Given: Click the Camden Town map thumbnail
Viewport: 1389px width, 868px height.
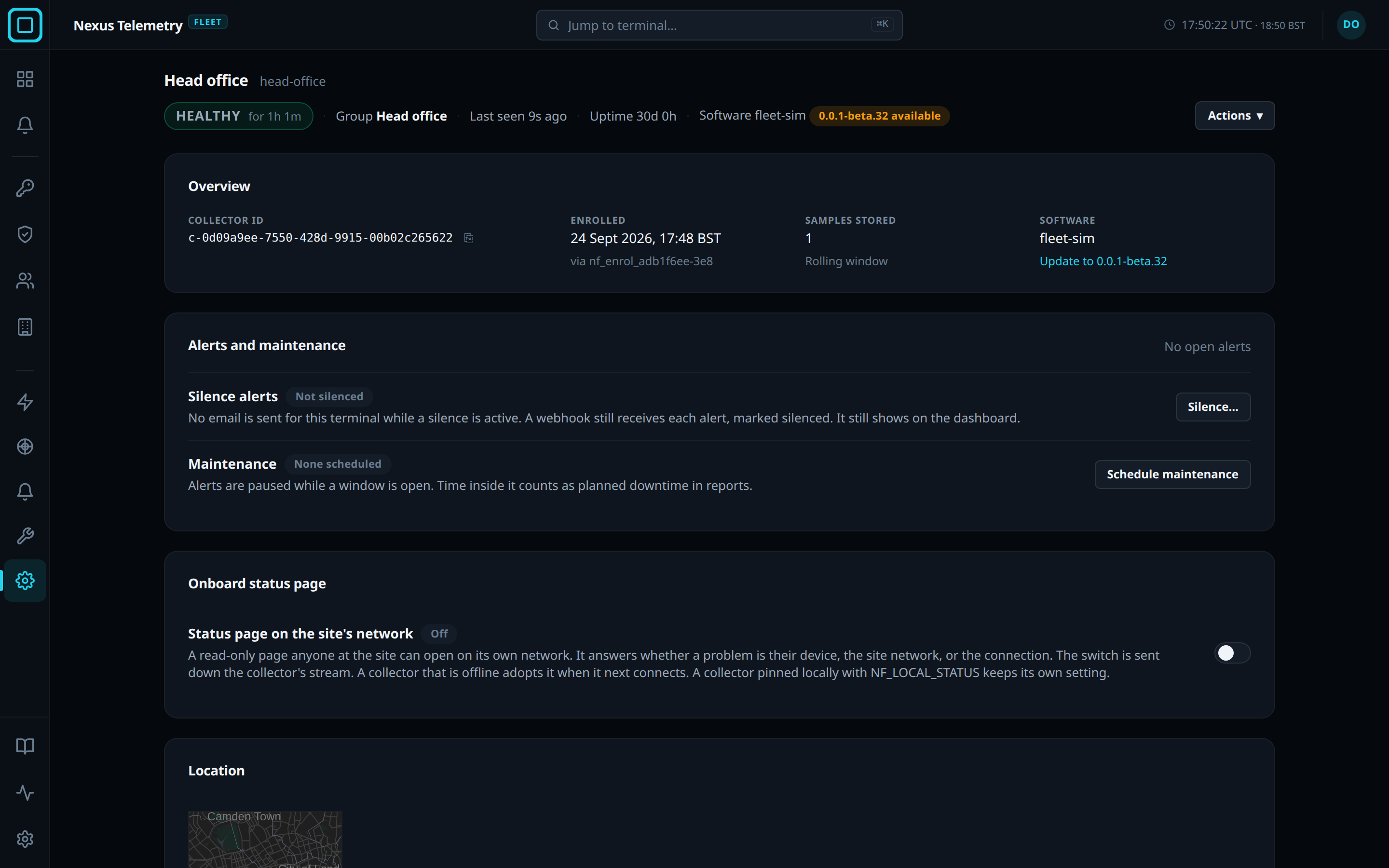Looking at the screenshot, I should [x=265, y=839].
